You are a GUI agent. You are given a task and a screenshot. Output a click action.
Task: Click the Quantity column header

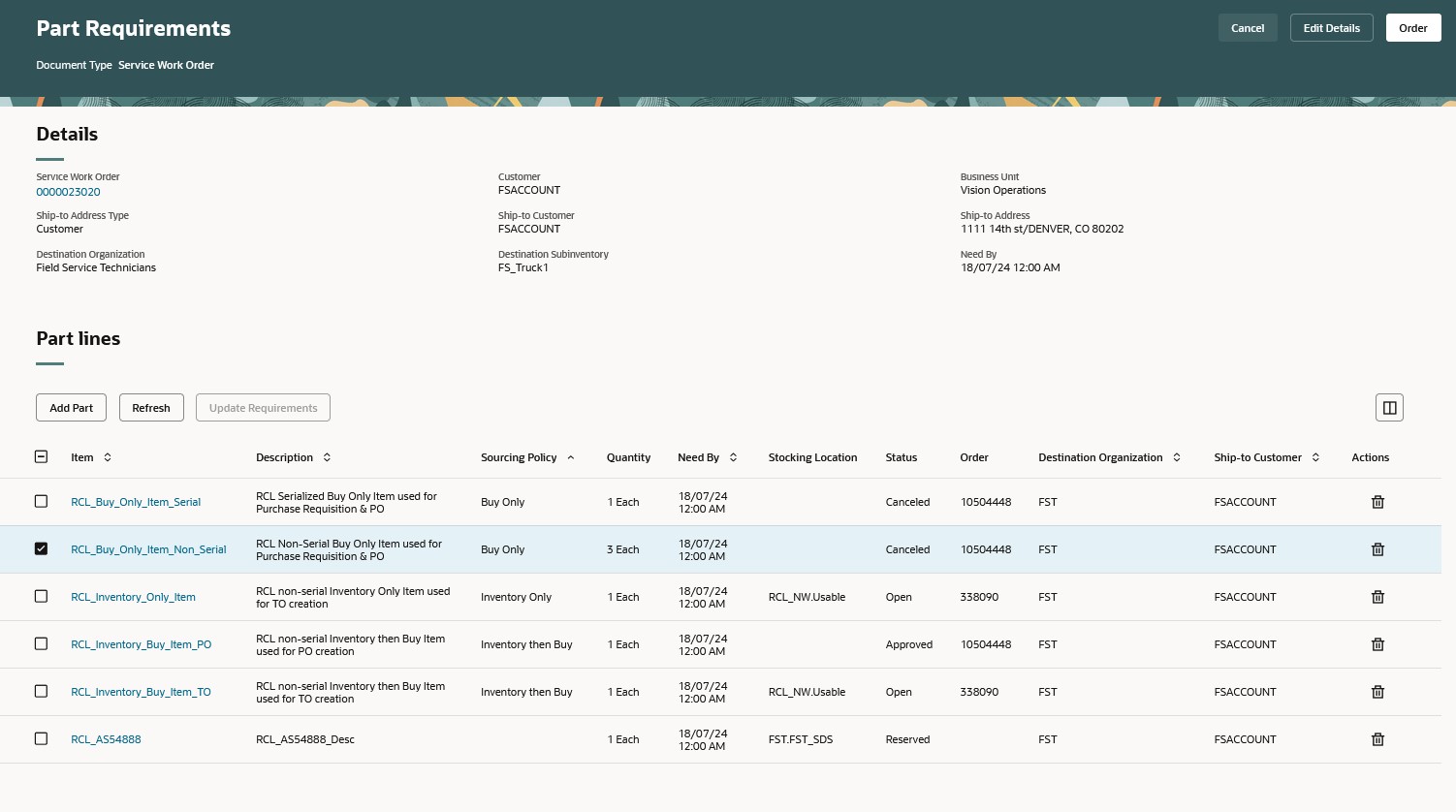click(x=628, y=457)
